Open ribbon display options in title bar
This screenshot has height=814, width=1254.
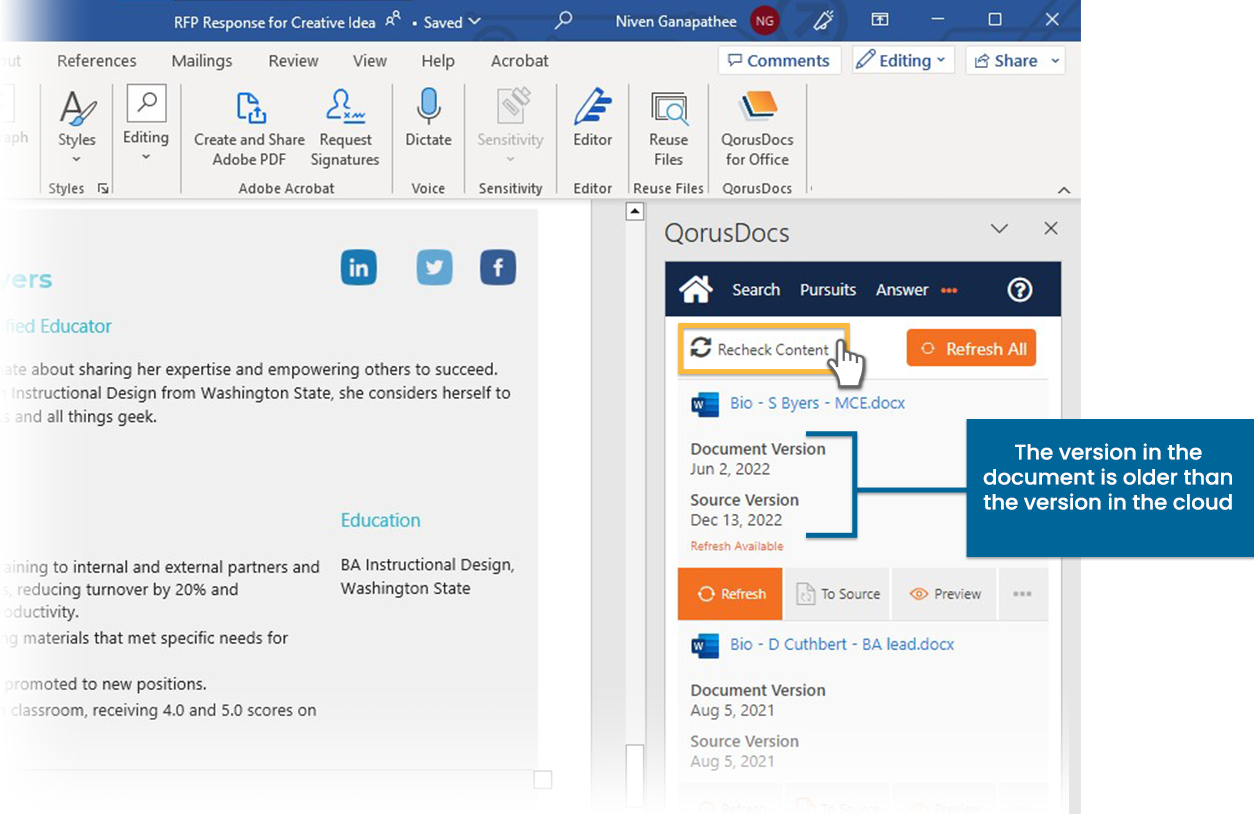880,20
